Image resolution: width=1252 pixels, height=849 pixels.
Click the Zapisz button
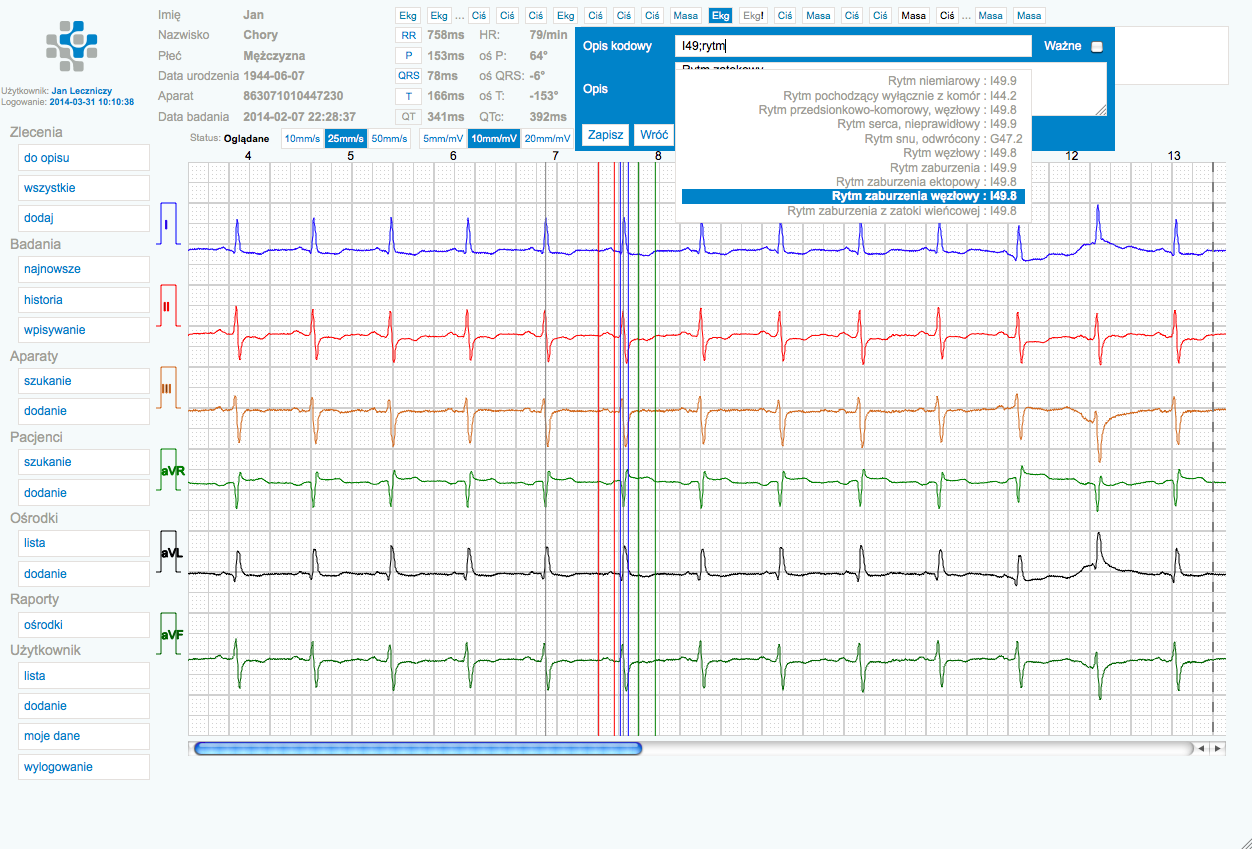606,134
